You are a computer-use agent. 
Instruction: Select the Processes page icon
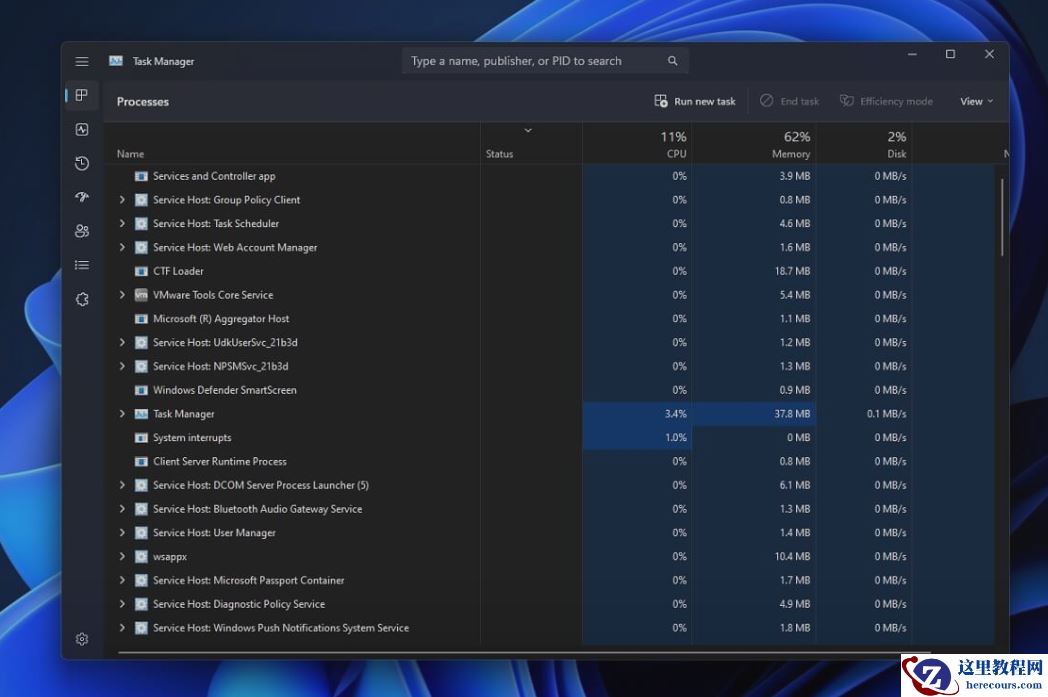(82, 95)
